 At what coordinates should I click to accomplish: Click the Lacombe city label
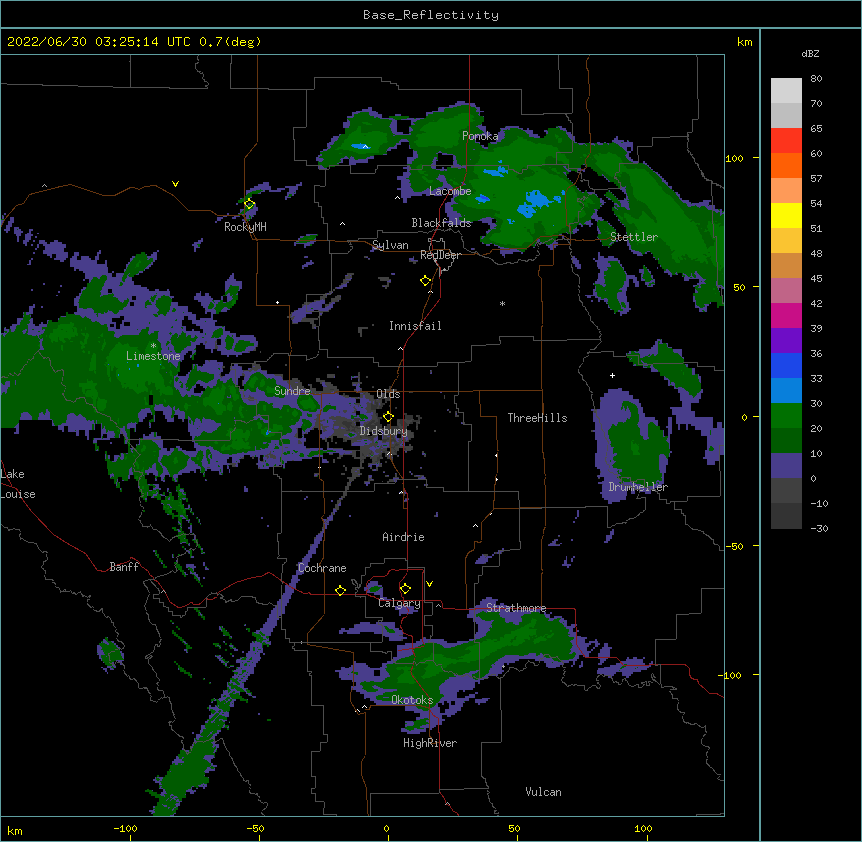(x=450, y=191)
